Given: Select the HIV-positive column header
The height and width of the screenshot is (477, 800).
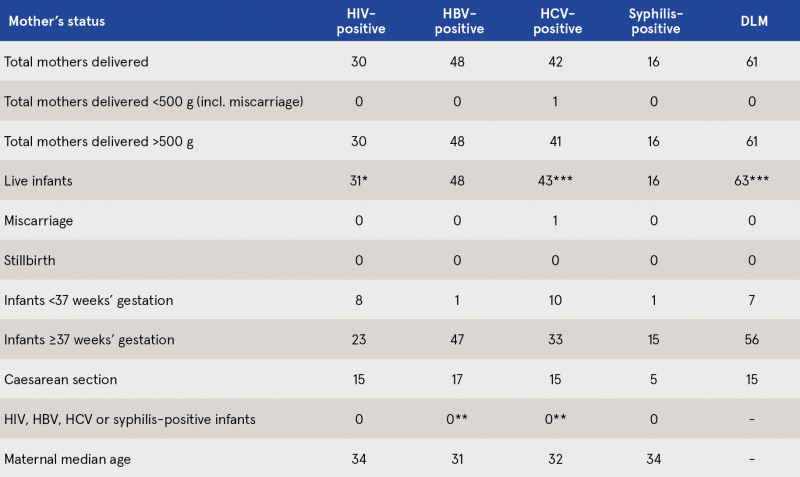Looking at the screenshot, I should tap(361, 21).
